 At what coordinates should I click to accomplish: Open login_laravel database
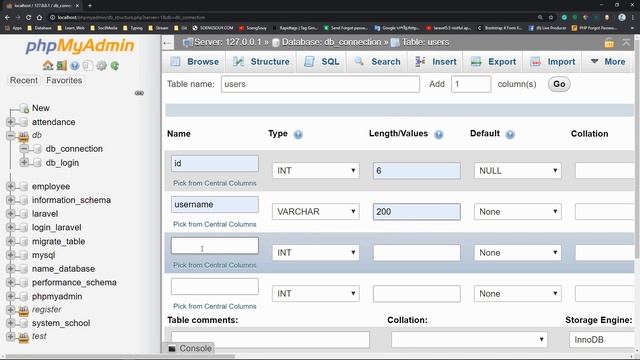(56, 227)
